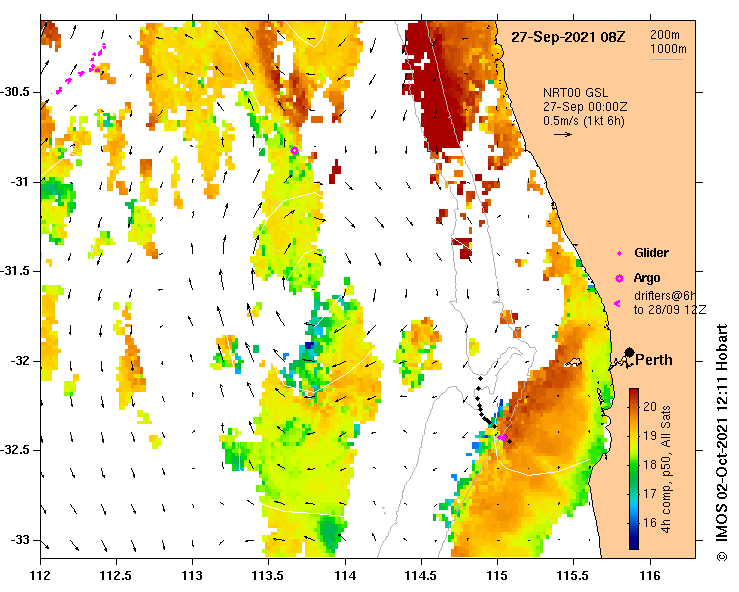Click latitude axis label -31.5

[x=16, y=271]
